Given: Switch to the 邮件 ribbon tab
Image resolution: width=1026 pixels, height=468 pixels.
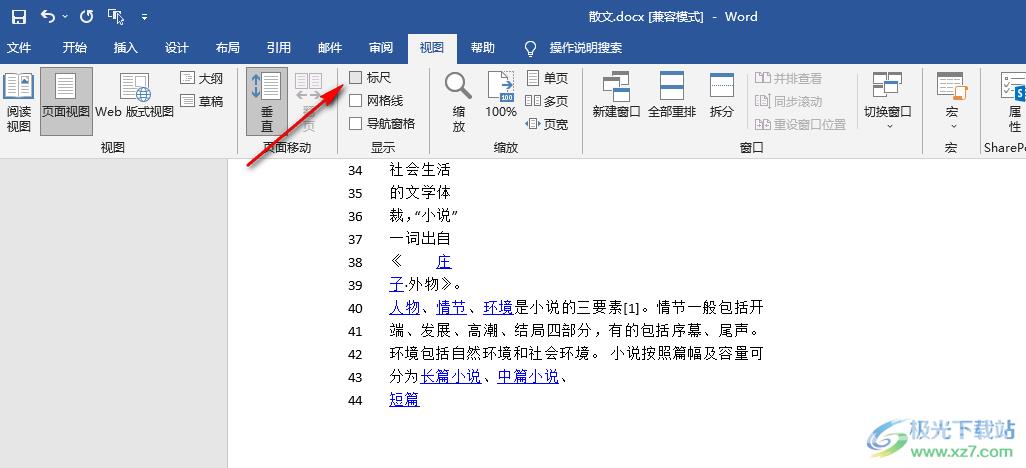Looking at the screenshot, I should tap(330, 48).
